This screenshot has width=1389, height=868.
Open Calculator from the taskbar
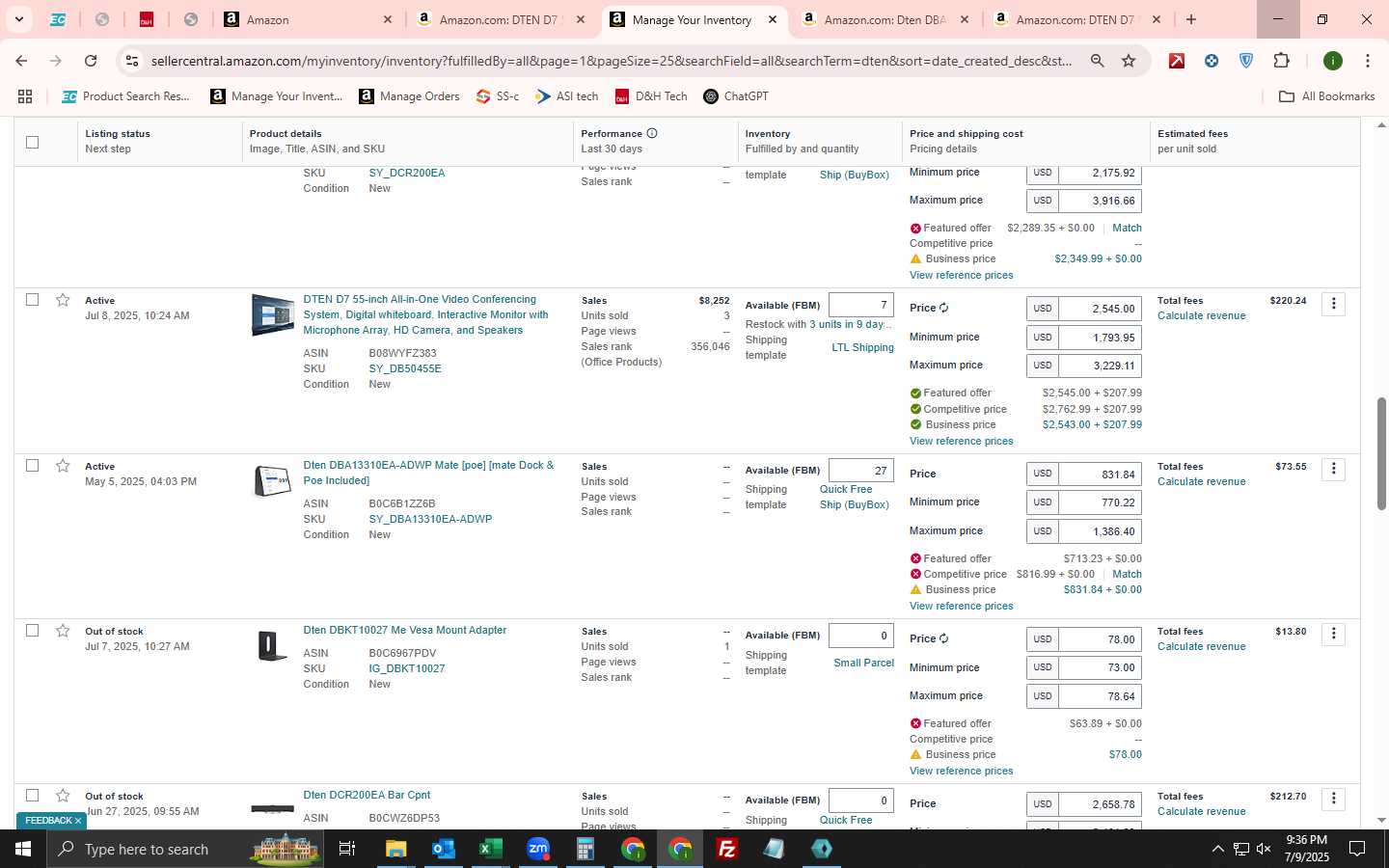pyautogui.click(x=585, y=849)
